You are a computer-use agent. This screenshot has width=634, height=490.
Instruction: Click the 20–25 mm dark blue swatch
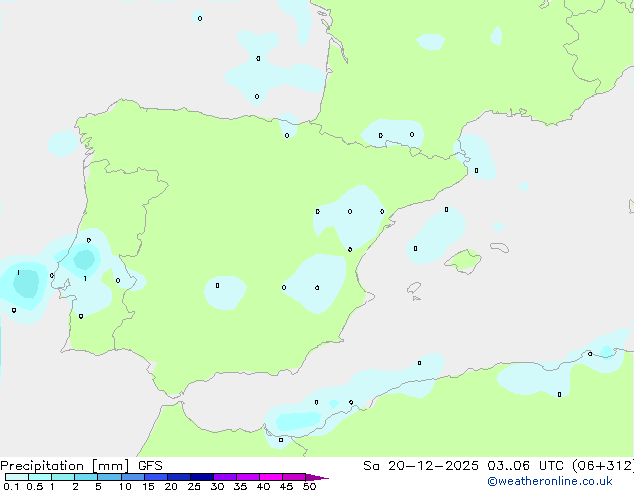pyautogui.click(x=179, y=477)
